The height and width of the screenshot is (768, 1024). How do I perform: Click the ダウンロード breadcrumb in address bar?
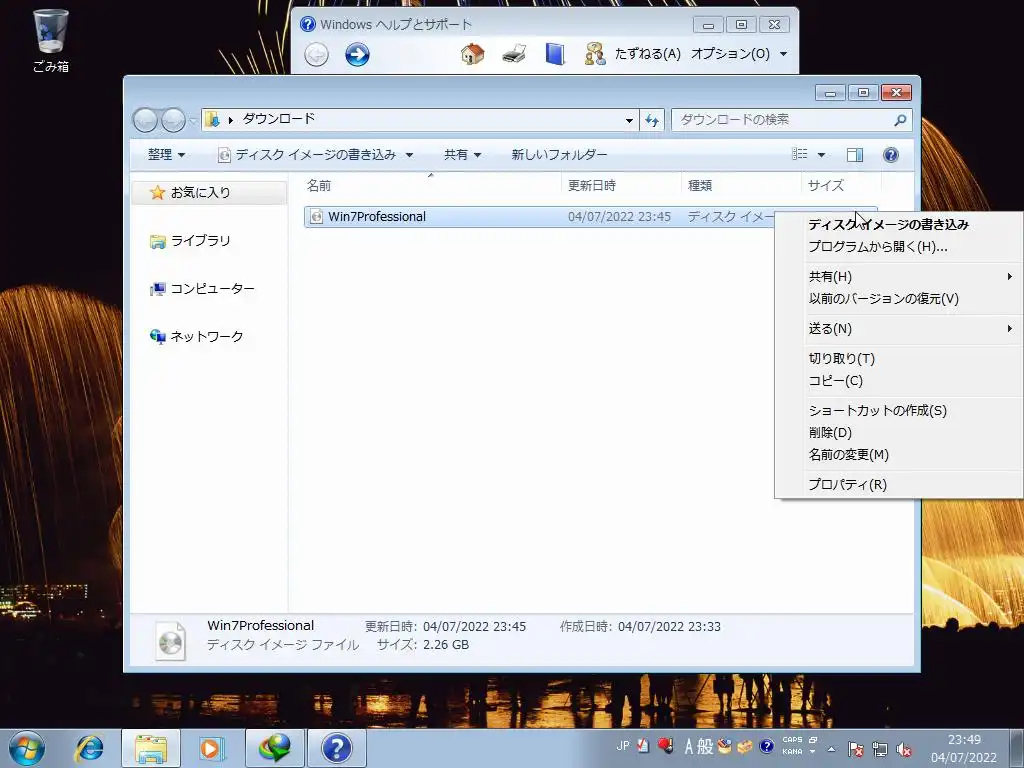(x=279, y=119)
